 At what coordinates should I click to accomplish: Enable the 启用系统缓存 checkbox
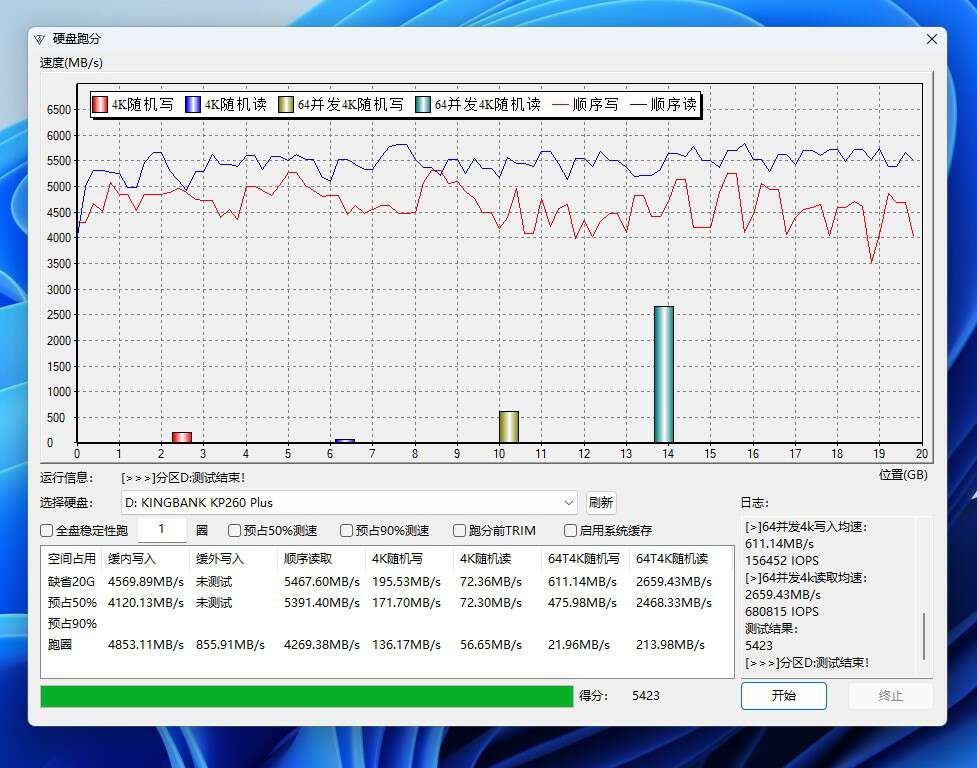[x=571, y=530]
